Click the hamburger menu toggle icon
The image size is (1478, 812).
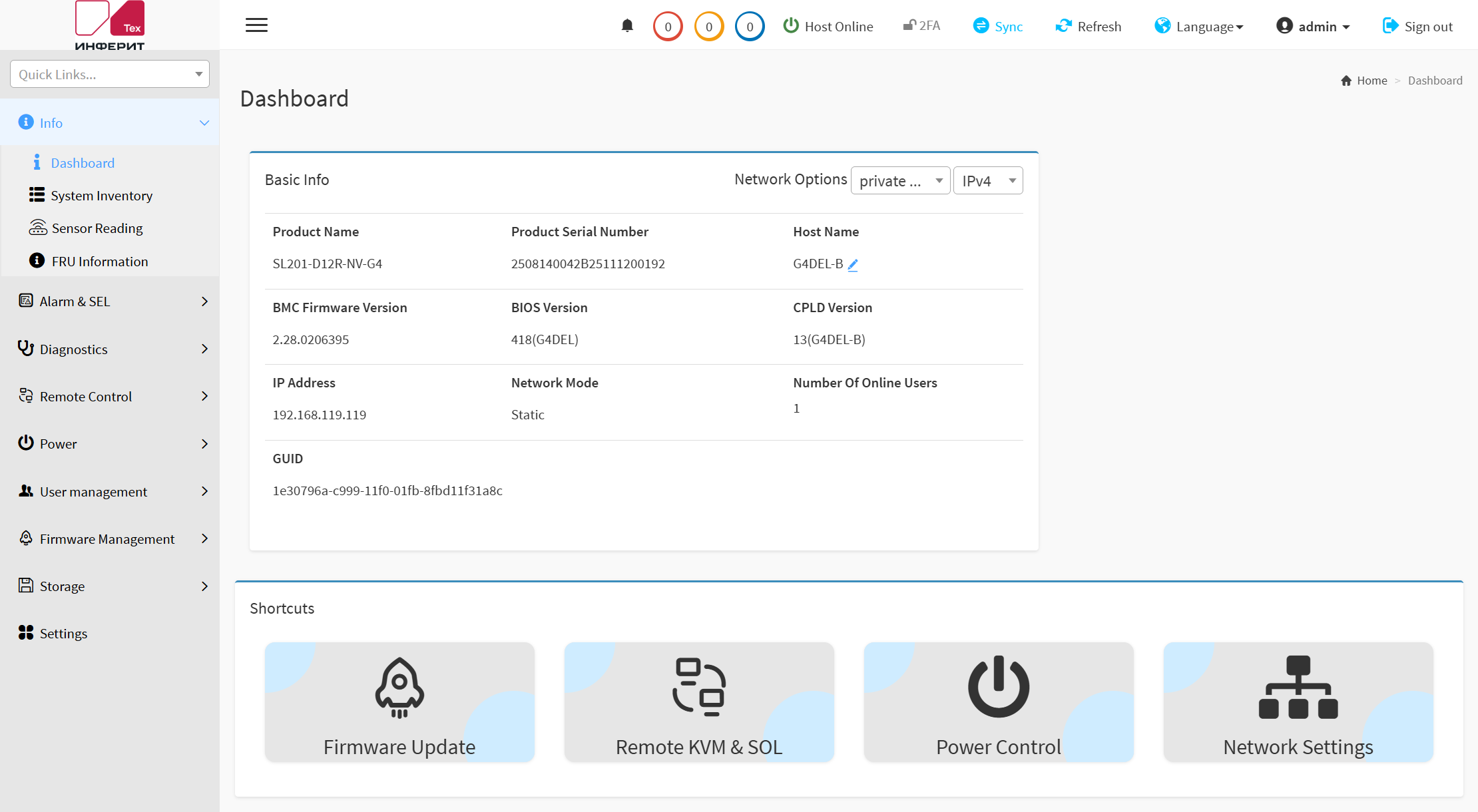point(256,25)
